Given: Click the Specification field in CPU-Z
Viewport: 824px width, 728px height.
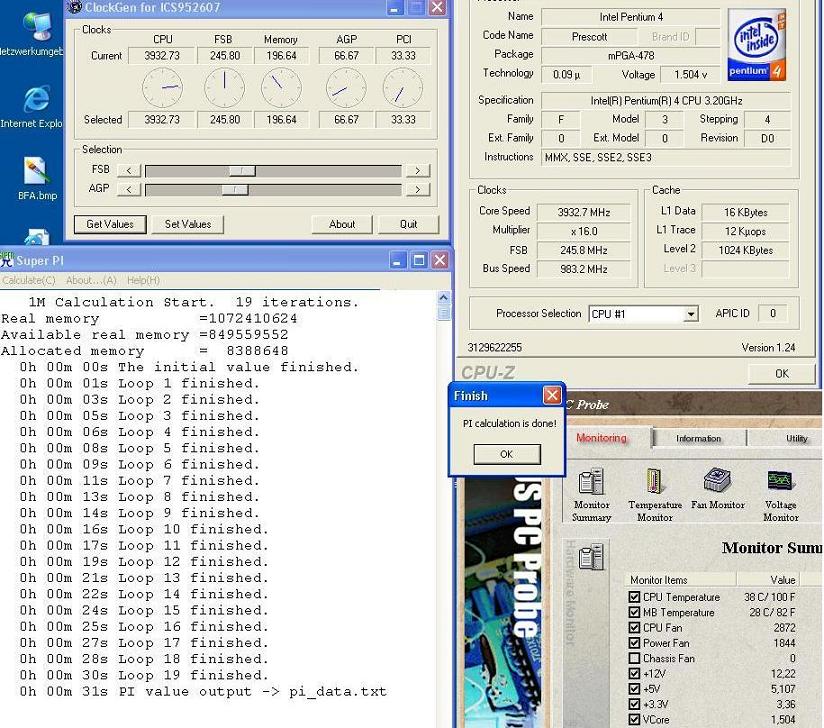Looking at the screenshot, I should click(666, 100).
